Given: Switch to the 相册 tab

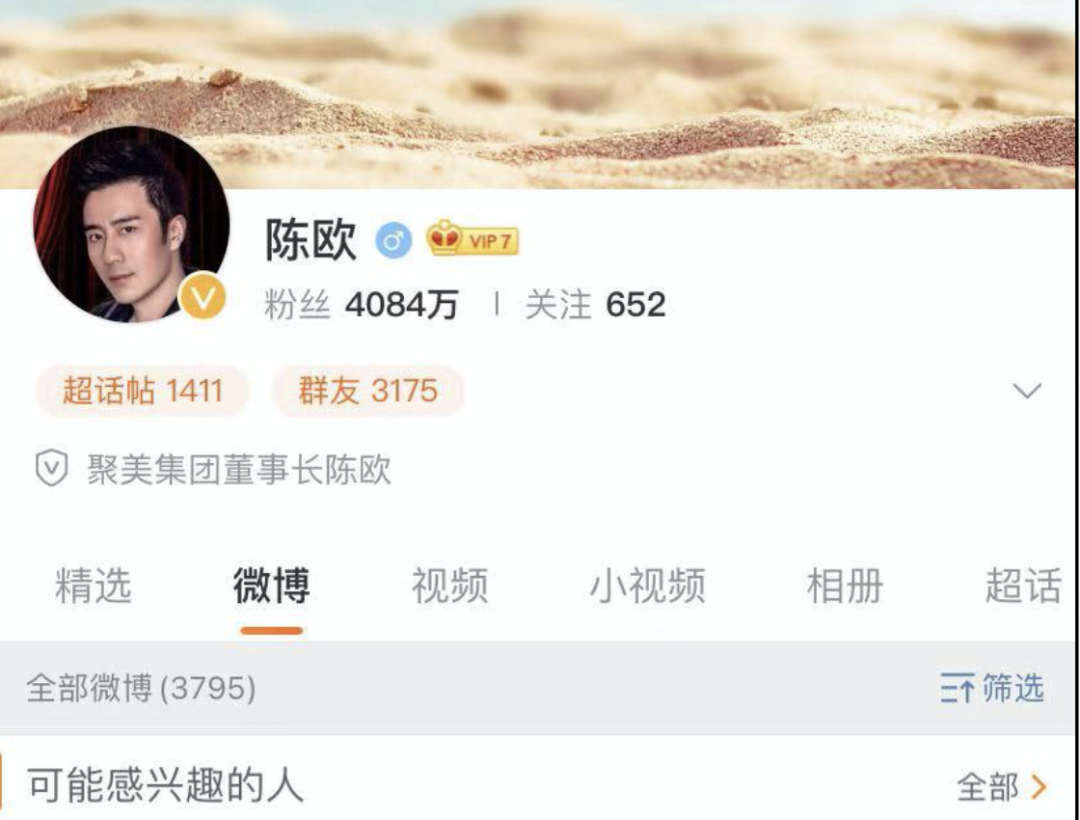Looking at the screenshot, I should [845, 586].
